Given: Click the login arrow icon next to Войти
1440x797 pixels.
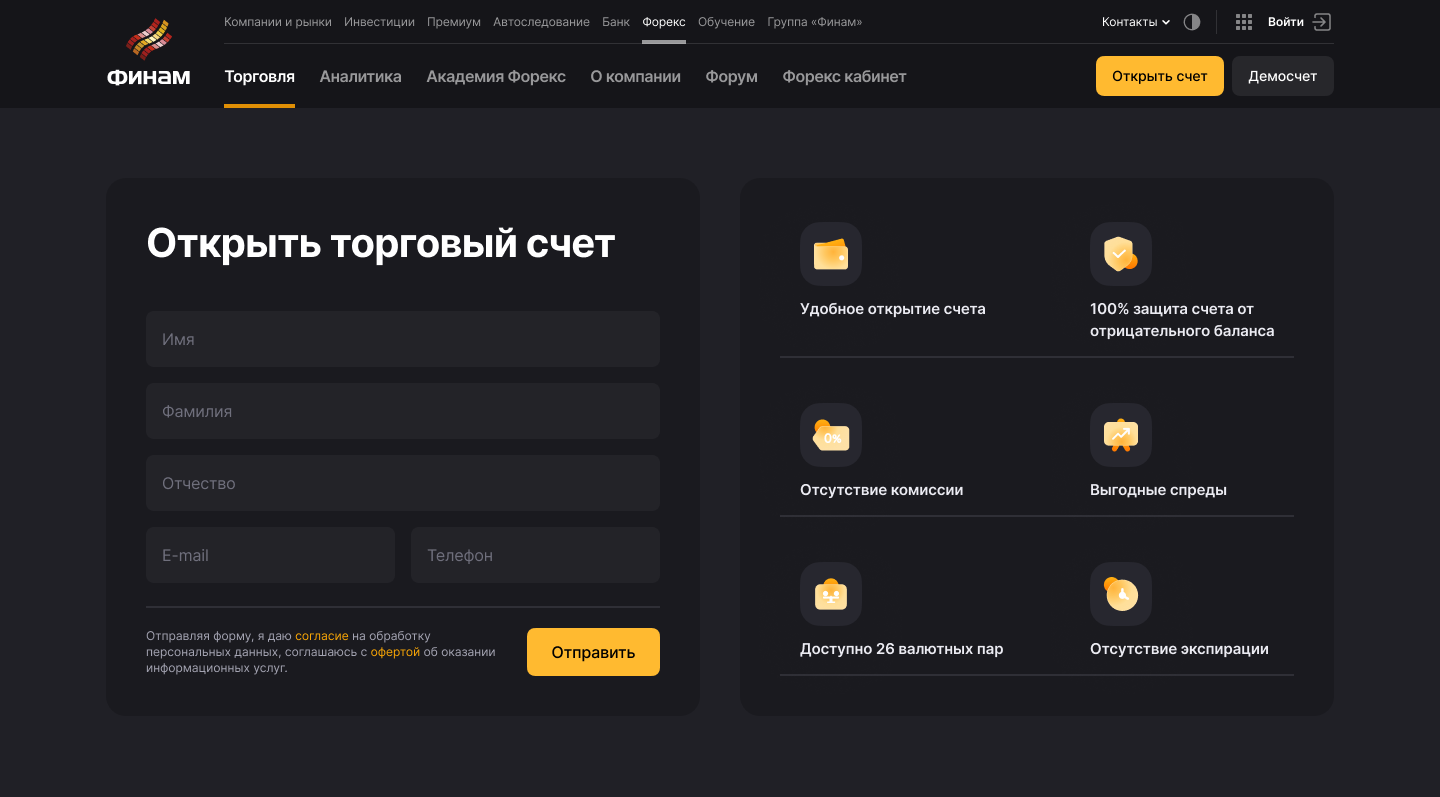Looking at the screenshot, I should pyautogui.click(x=1322, y=22).
